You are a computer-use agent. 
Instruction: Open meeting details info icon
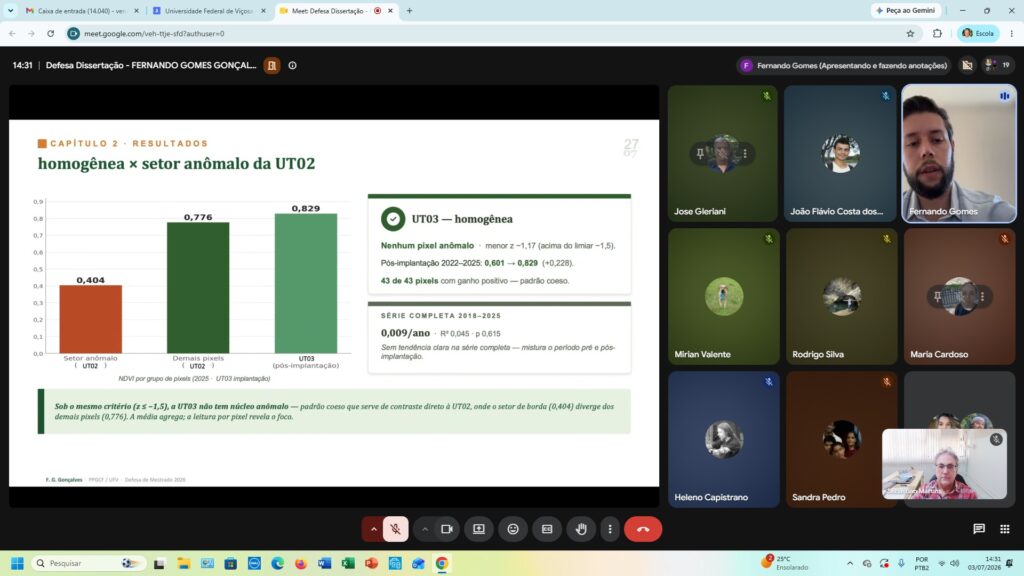pos(293,65)
